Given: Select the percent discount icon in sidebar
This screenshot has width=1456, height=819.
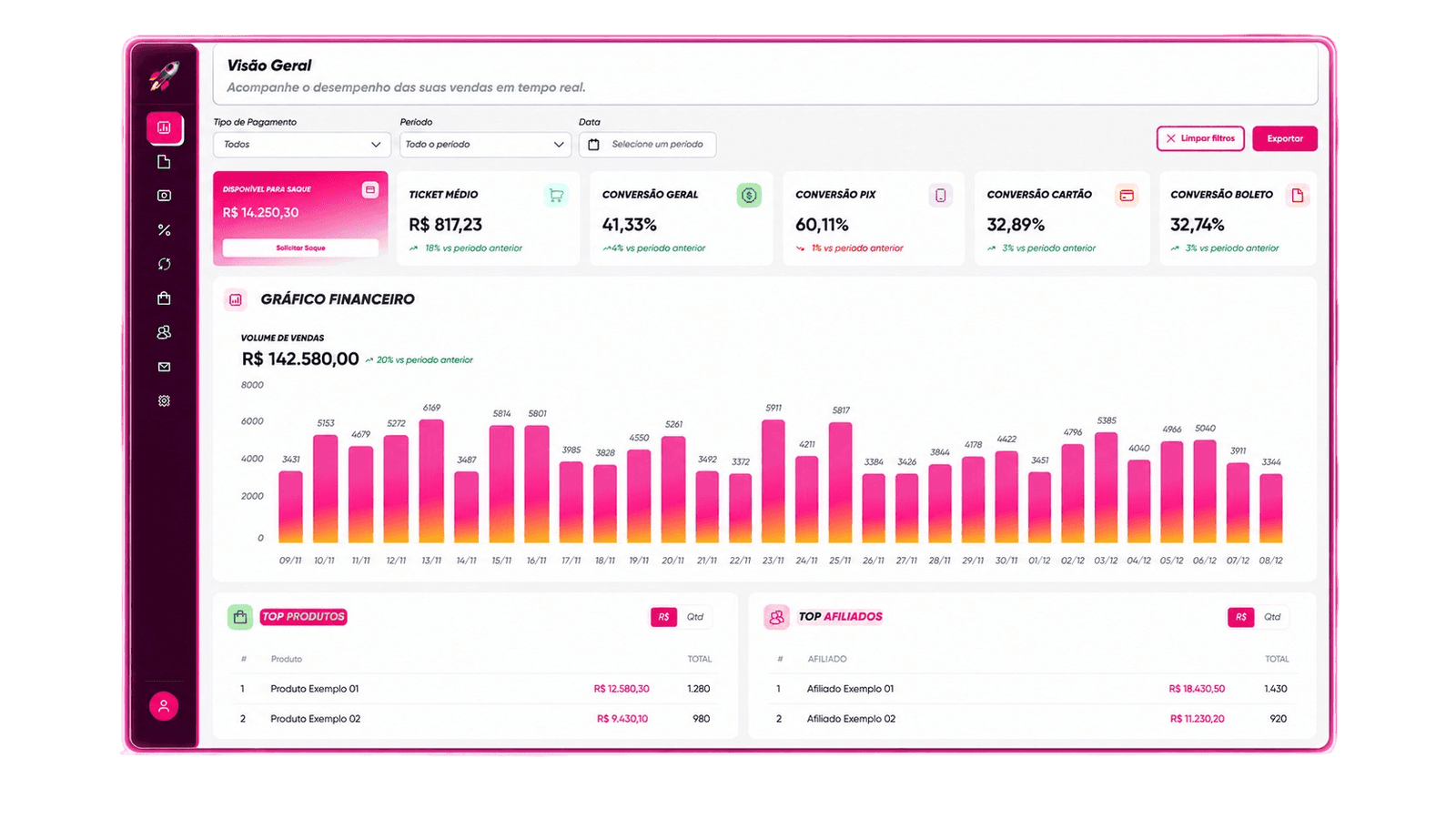Looking at the screenshot, I should pyautogui.click(x=164, y=230).
